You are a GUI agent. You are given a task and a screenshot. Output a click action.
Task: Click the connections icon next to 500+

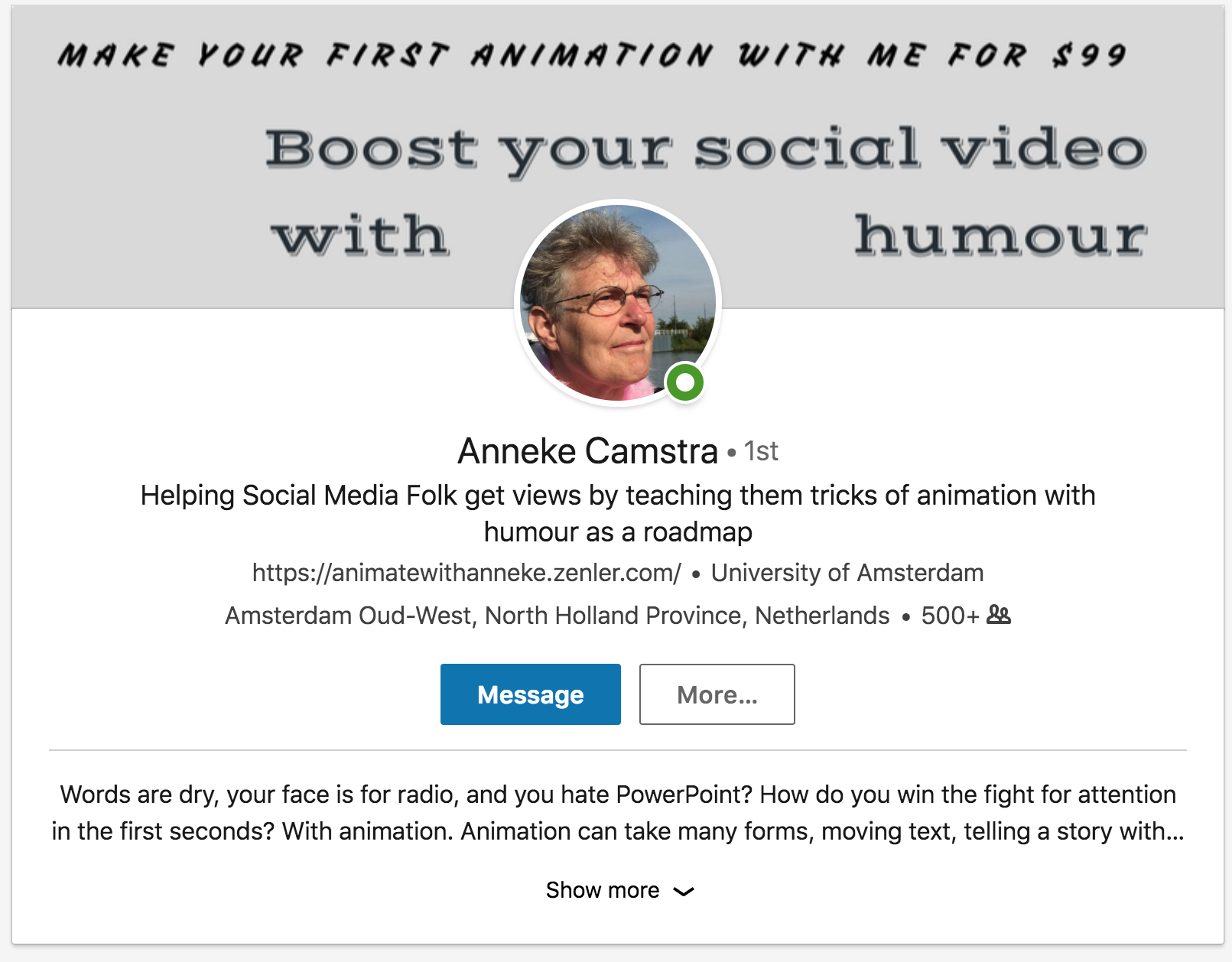[x=1000, y=614]
